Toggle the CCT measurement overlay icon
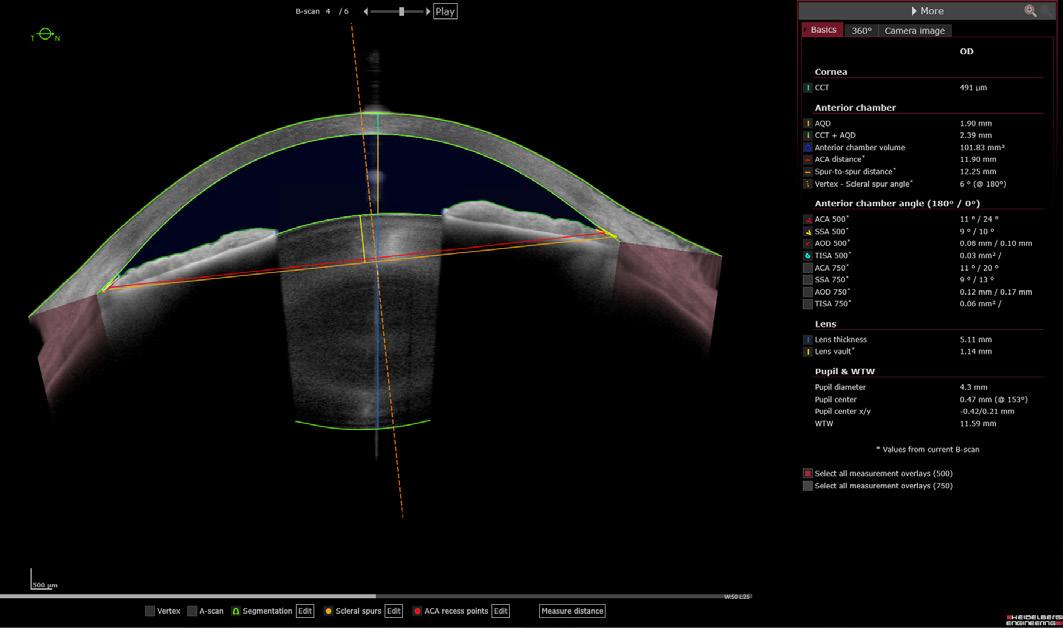The image size is (1063, 628). (807, 87)
